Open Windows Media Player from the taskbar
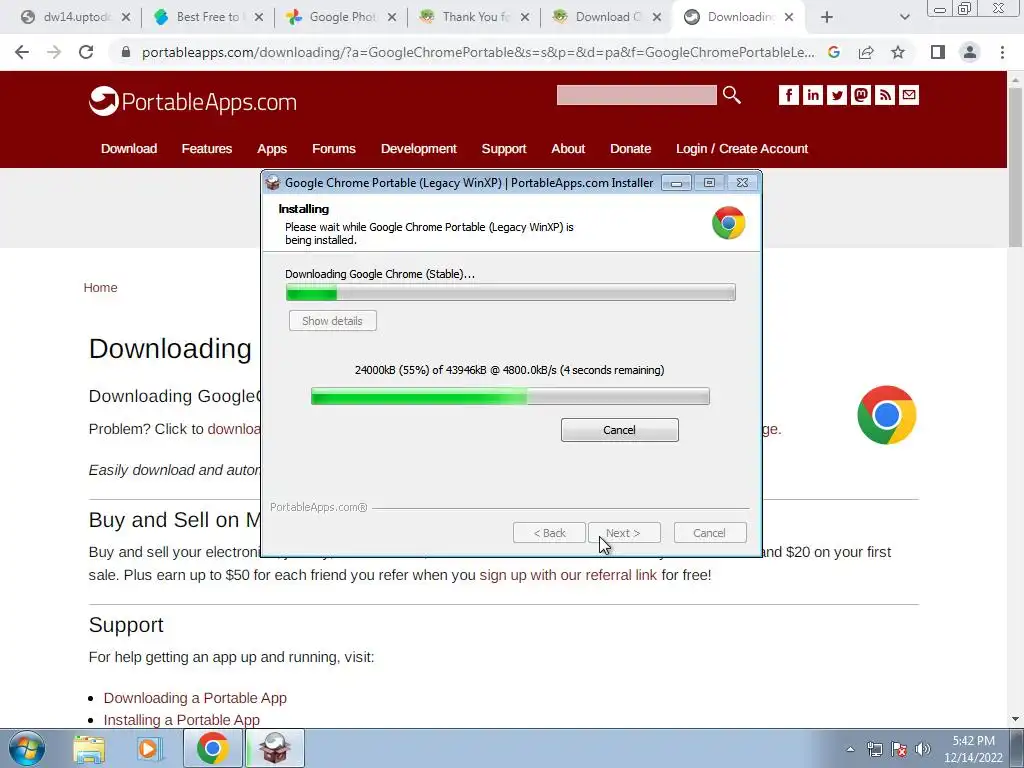Image resolution: width=1024 pixels, height=768 pixels. pos(149,750)
